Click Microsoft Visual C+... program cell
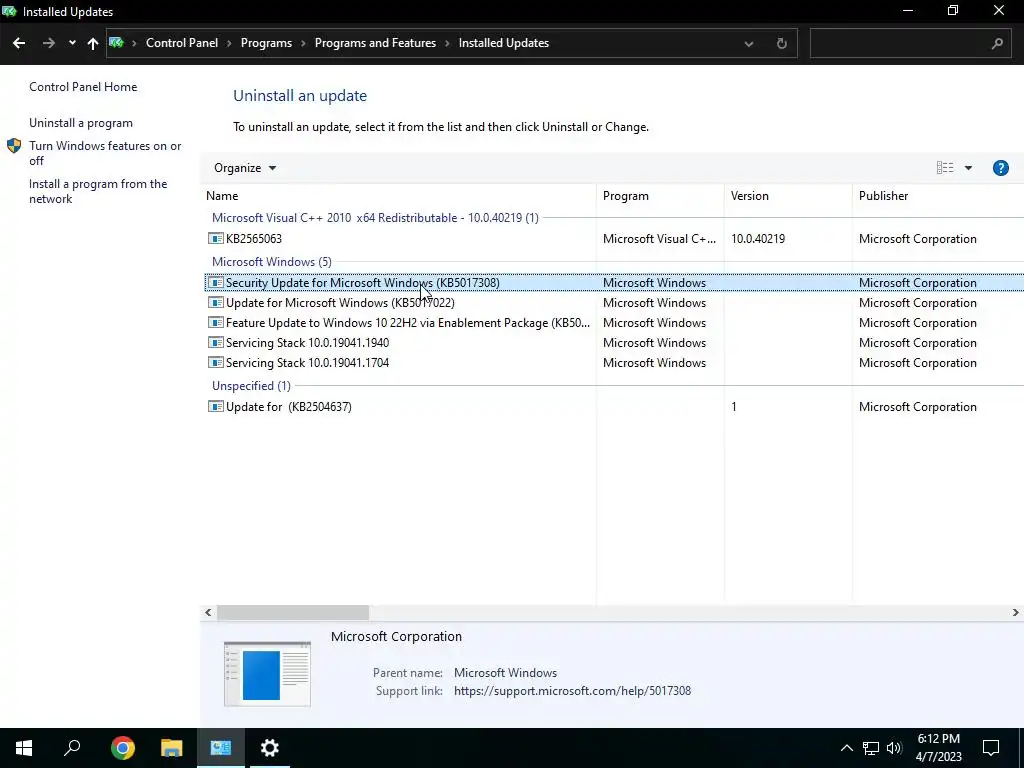The height and width of the screenshot is (768, 1024). (x=659, y=239)
